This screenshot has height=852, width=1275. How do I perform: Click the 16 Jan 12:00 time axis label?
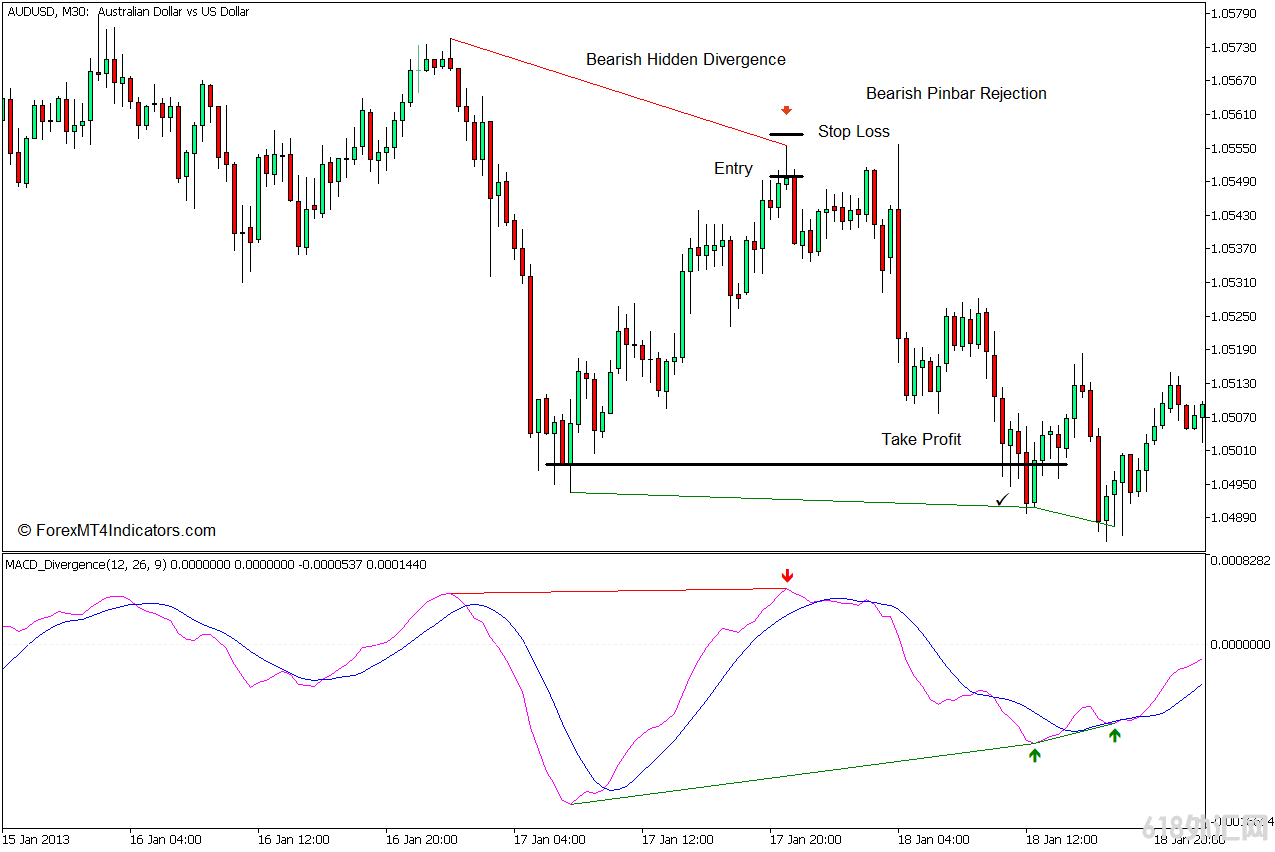pyautogui.click(x=290, y=838)
